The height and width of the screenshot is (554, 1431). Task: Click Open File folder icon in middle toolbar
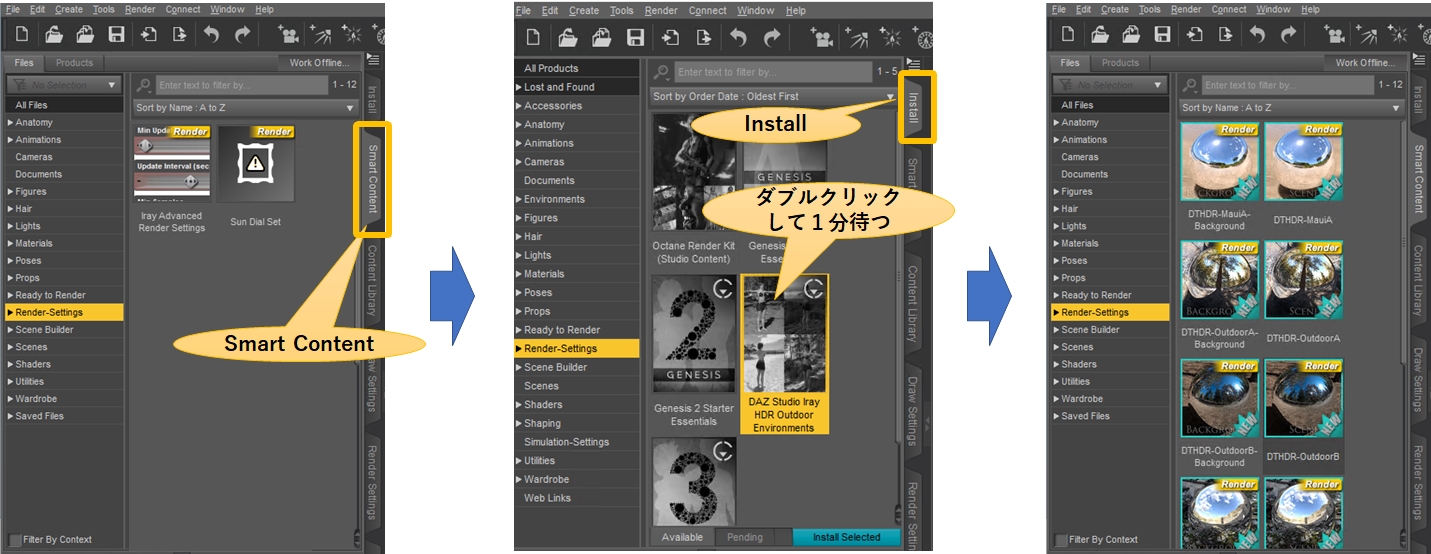568,38
